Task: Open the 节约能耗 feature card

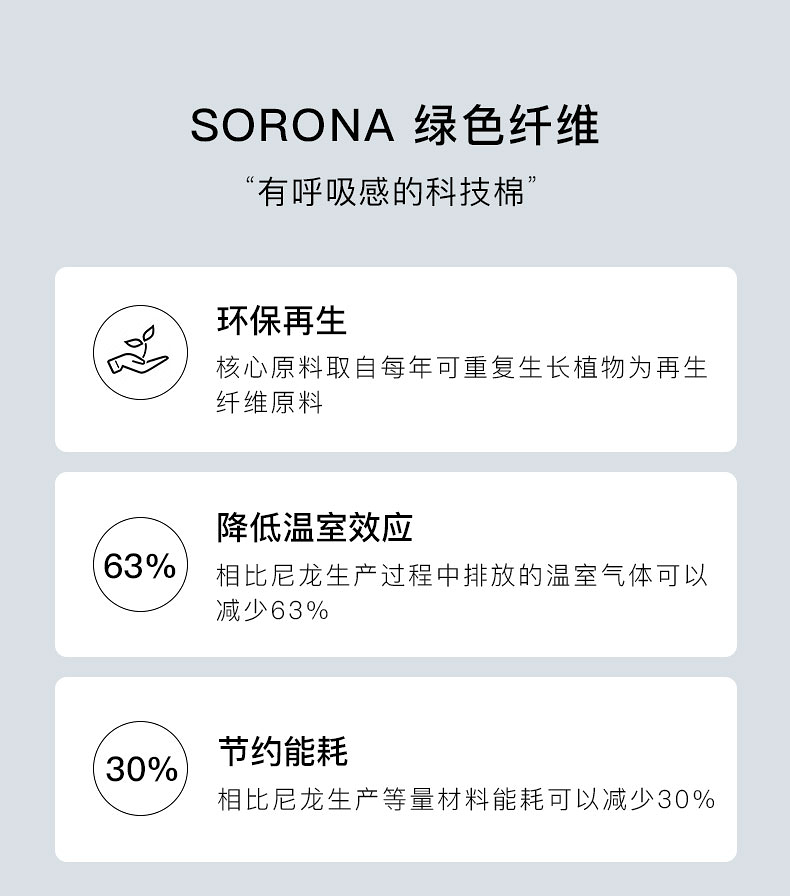Action: [396, 769]
